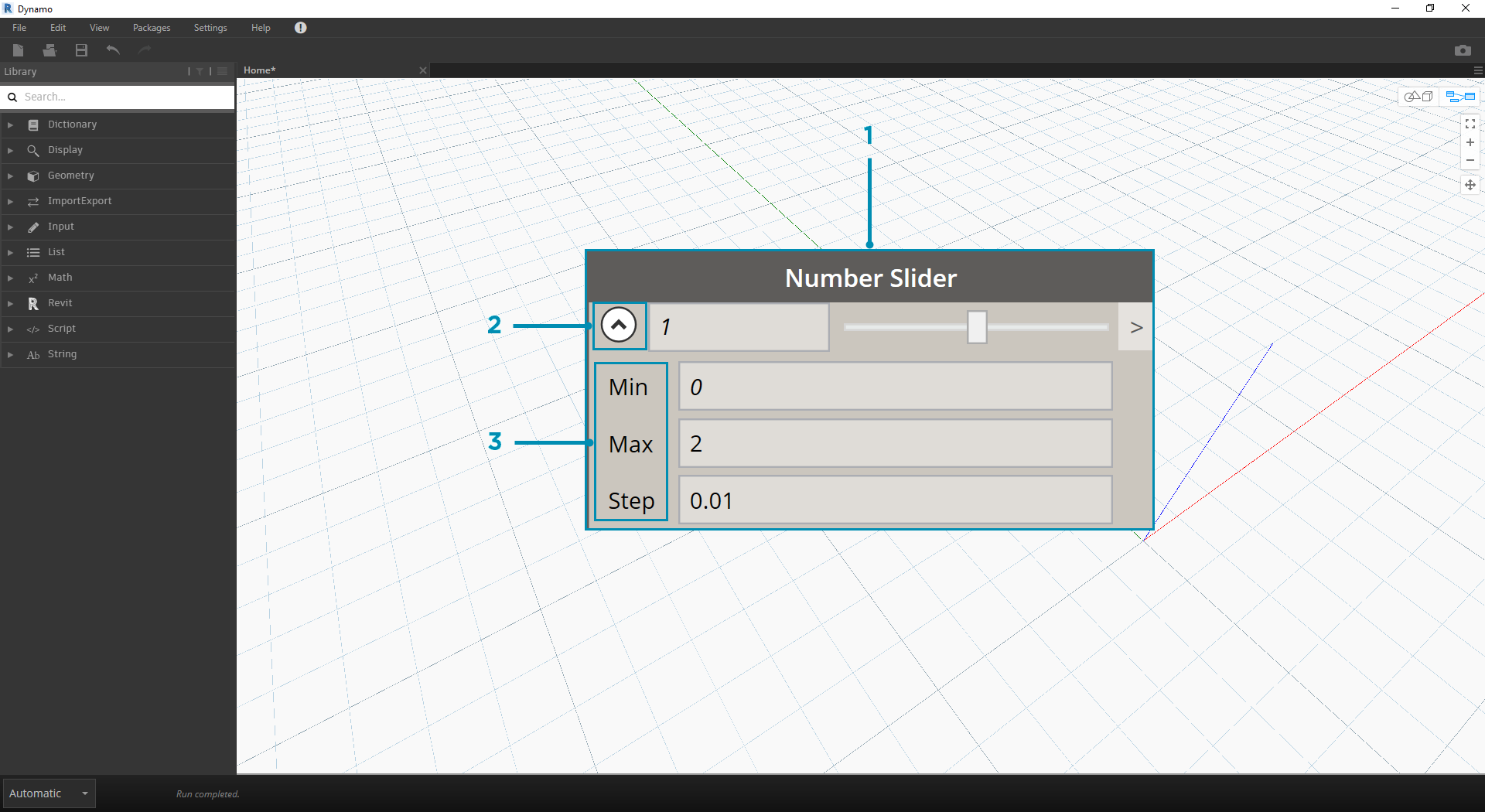
Task: Open the notification exclamation icon
Action: click(x=301, y=28)
